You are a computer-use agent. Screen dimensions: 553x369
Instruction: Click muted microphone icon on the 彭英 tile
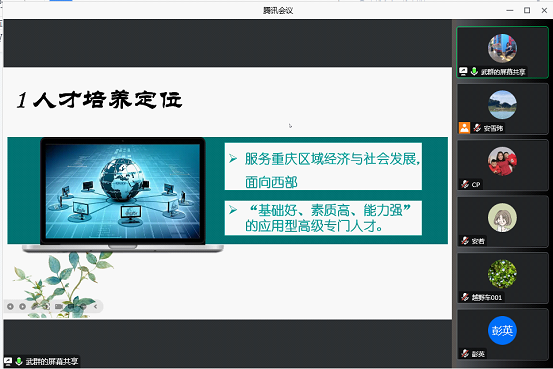[465, 353]
